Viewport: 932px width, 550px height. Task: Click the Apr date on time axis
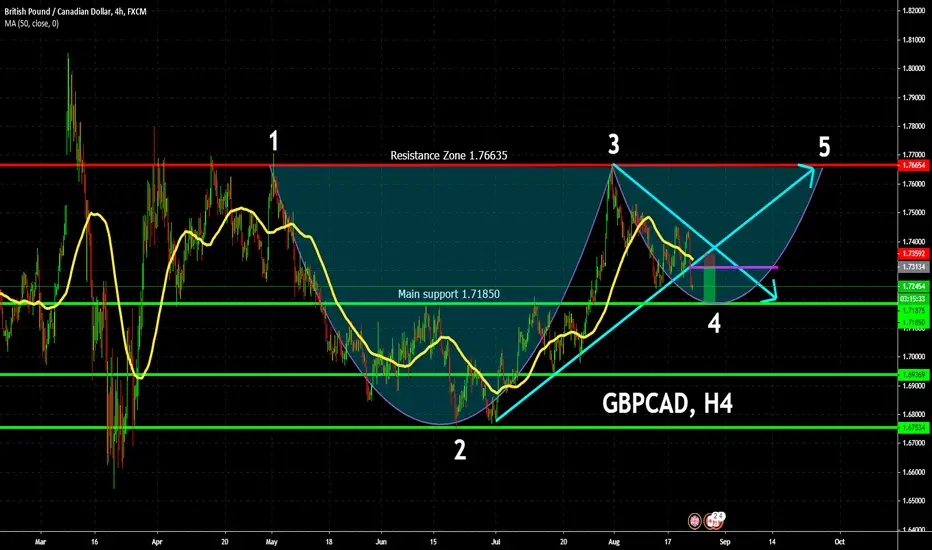click(x=157, y=542)
